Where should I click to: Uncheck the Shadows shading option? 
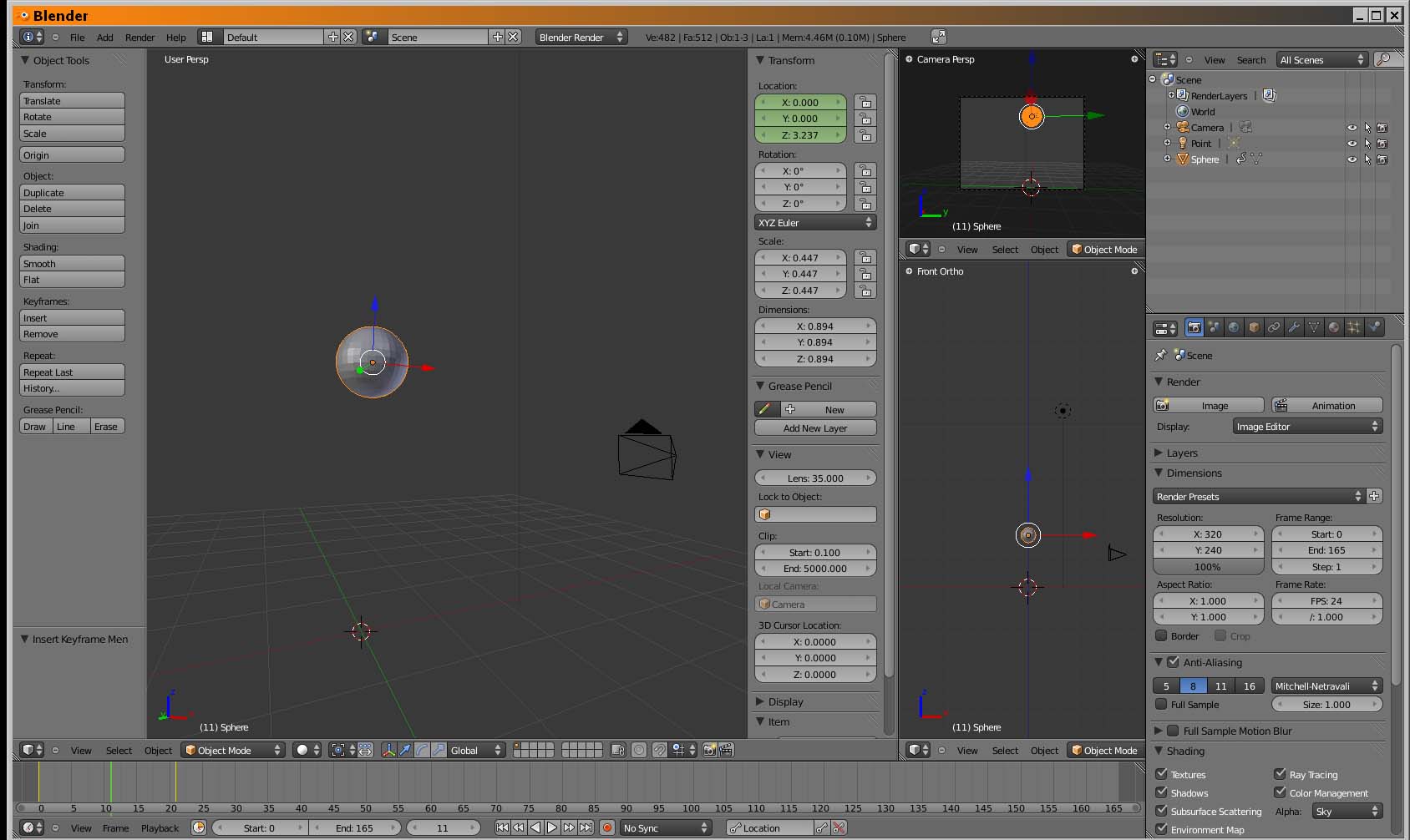click(1161, 792)
